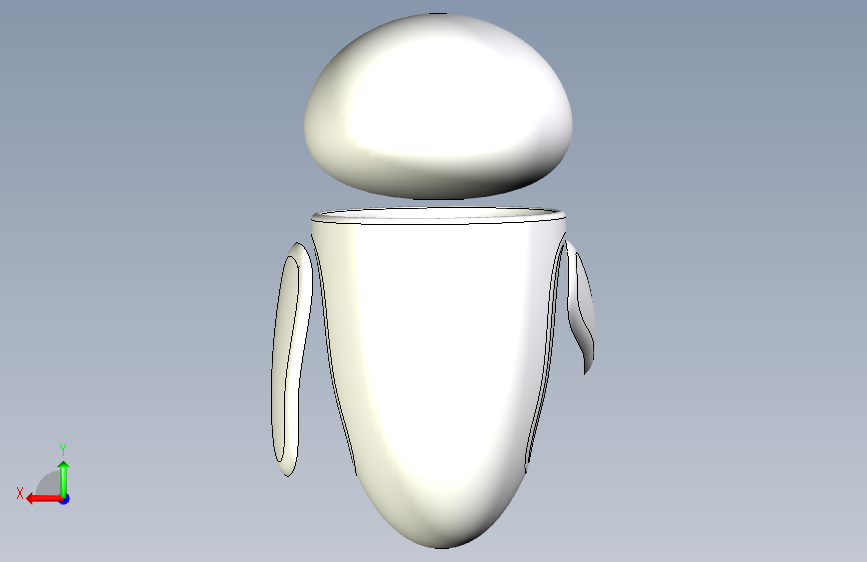Click the gray XY plane quadrant on triad
Screen dimensions: 867x562
(x=49, y=483)
